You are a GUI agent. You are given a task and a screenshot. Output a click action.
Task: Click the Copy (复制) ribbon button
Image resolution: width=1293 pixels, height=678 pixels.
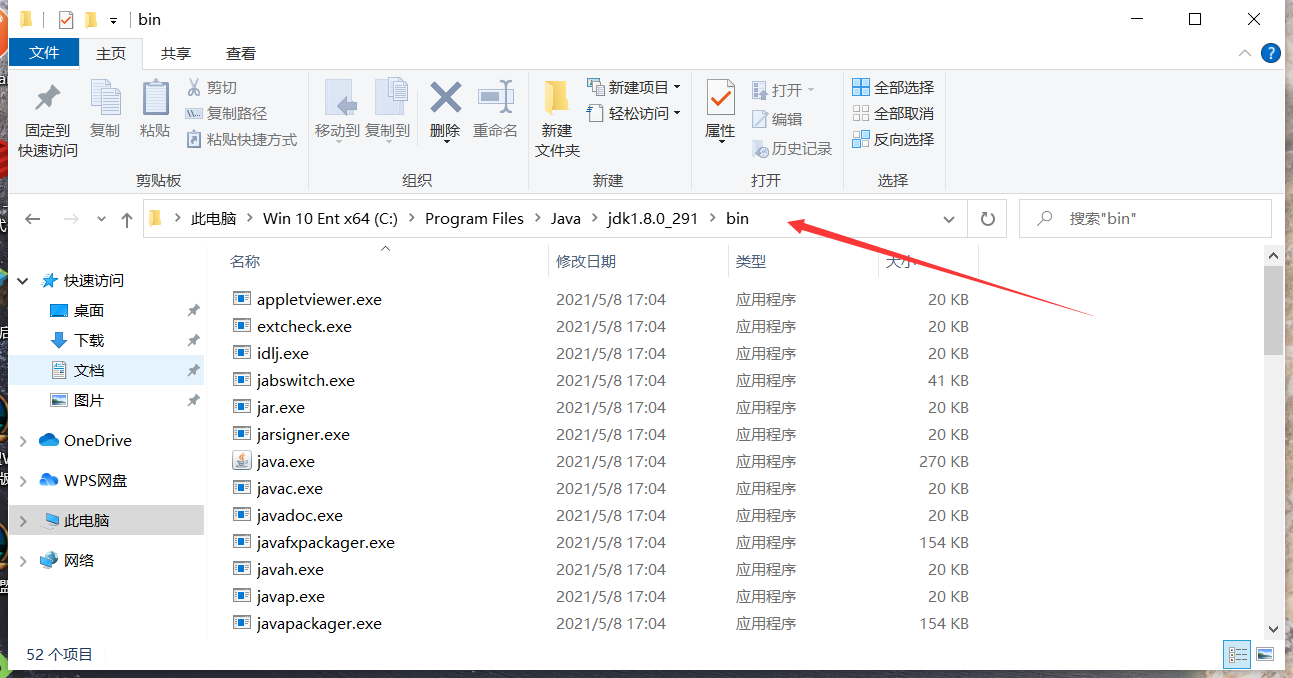(x=105, y=110)
